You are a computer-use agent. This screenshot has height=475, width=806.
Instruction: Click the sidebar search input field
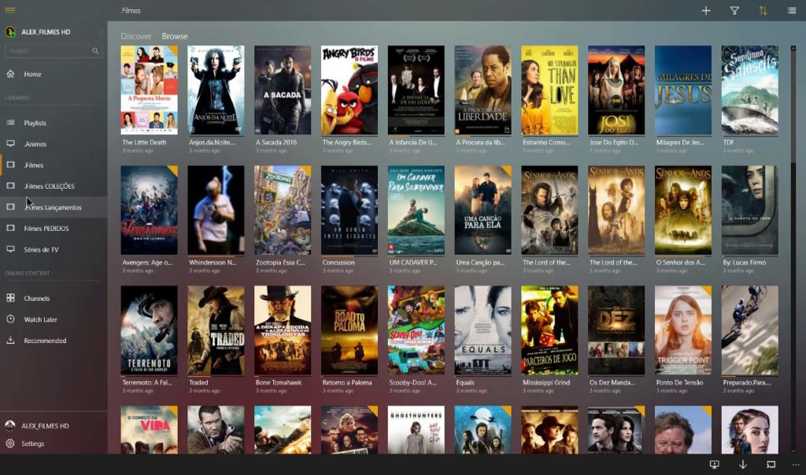click(x=53, y=51)
